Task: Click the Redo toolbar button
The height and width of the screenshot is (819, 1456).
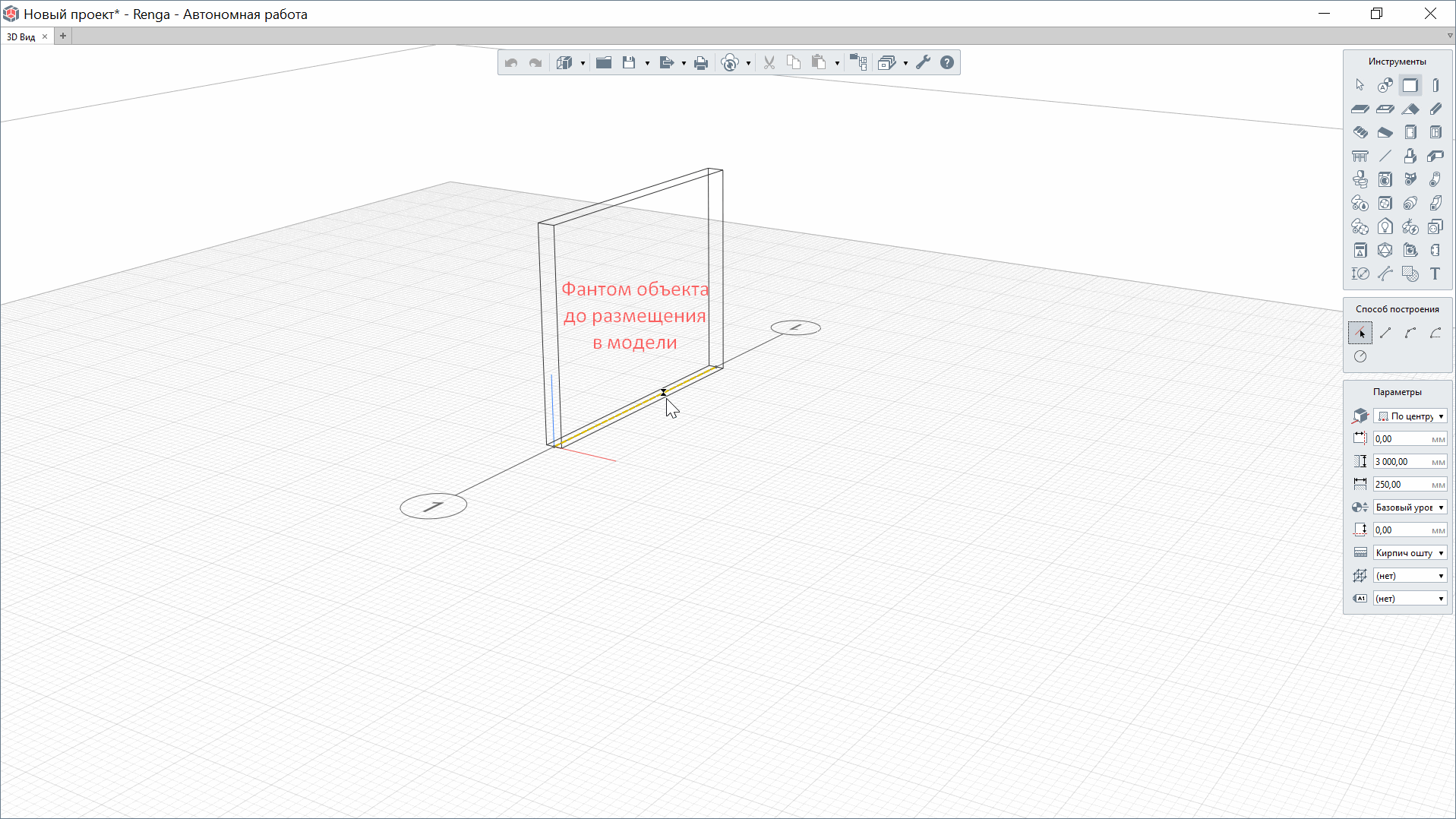Action: [535, 63]
